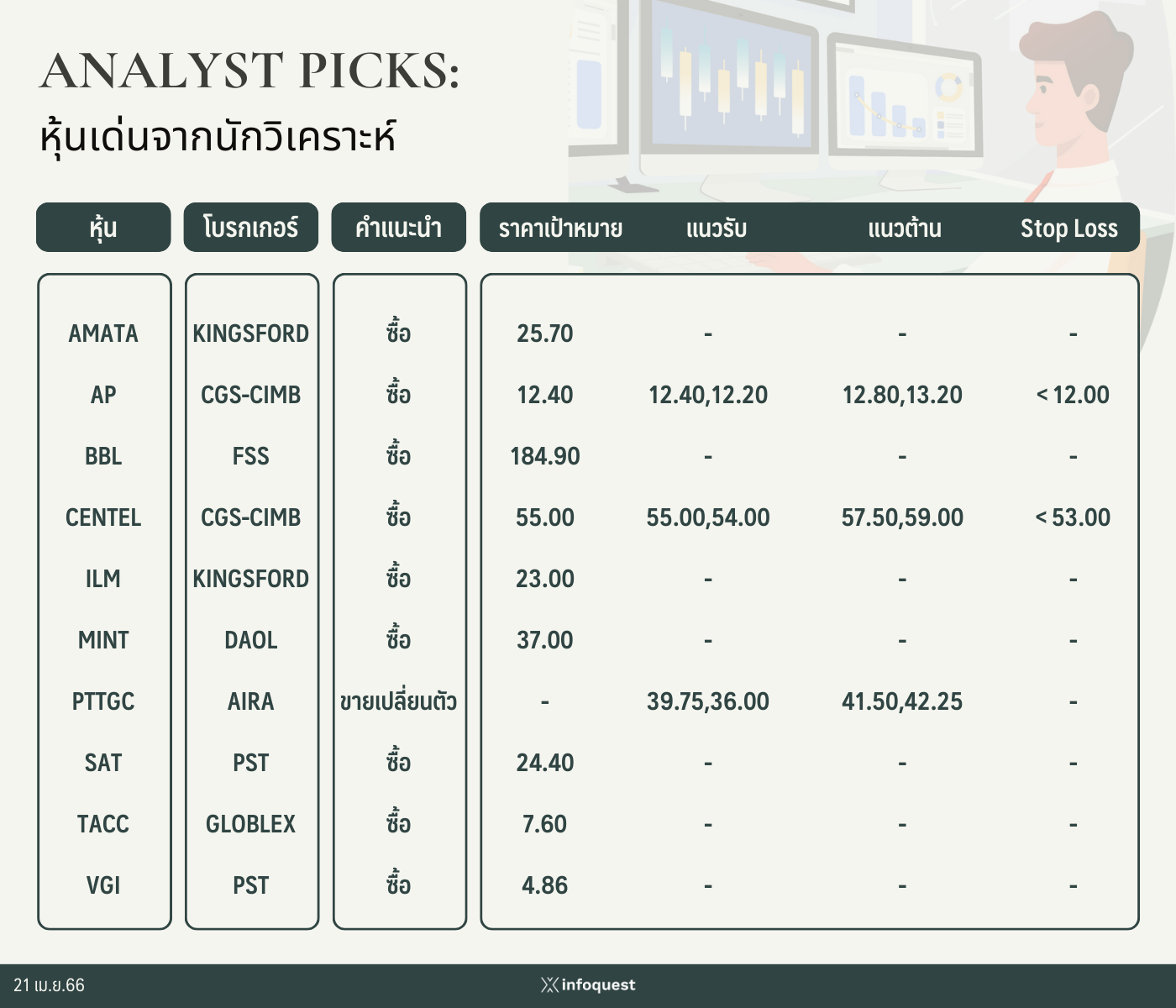Click the หุ้น column header
Screen dimensions: 1176x1008
103,227
